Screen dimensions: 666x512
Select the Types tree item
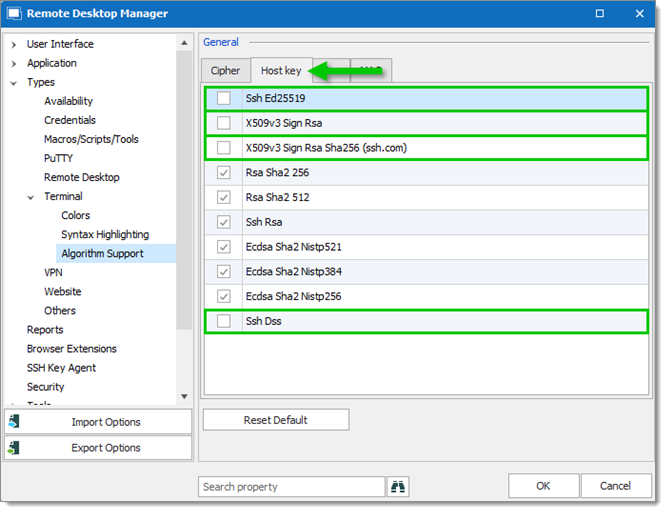pyautogui.click(x=41, y=82)
